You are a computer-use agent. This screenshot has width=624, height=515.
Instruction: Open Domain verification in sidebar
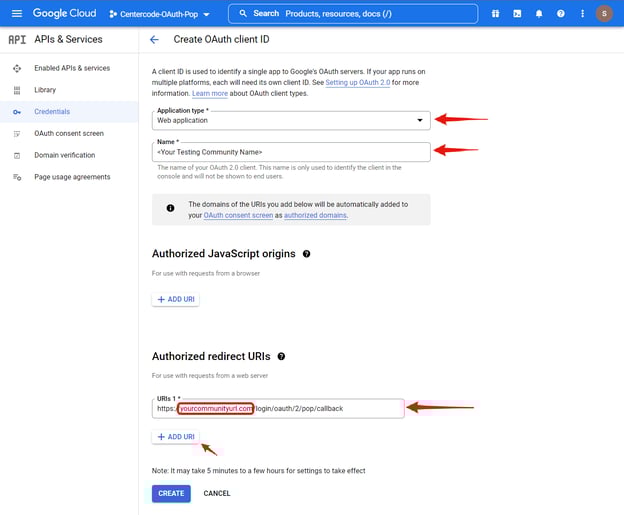pyautogui.click(x=64, y=155)
